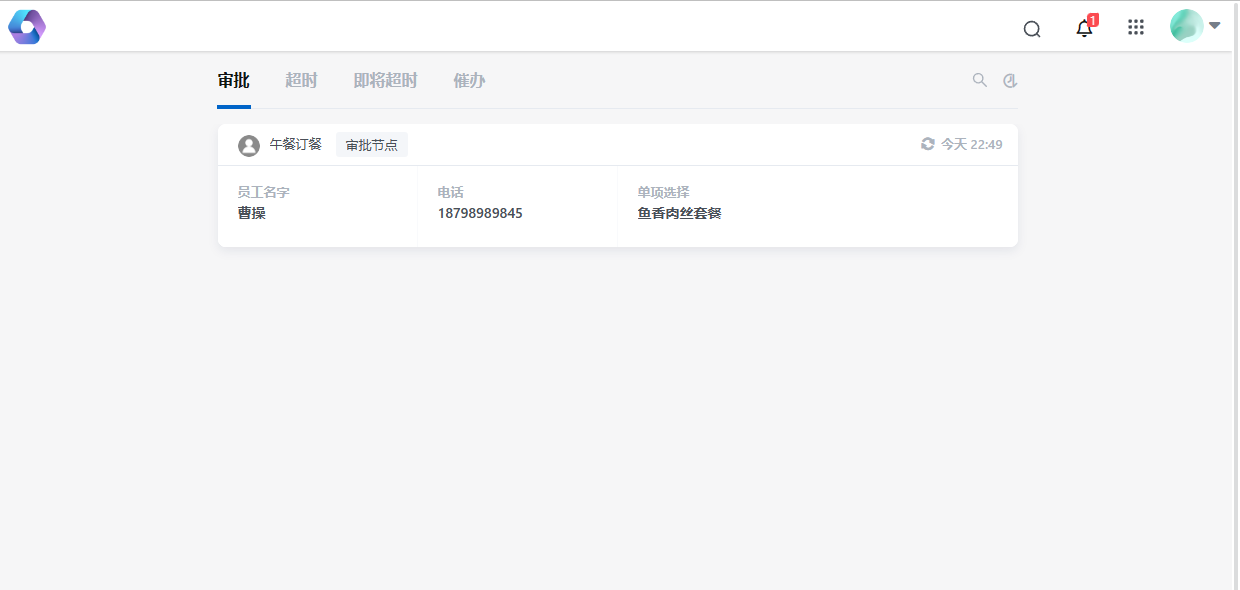The image size is (1240, 590).
Task: Open global search from the top bar
Action: pos(1032,28)
